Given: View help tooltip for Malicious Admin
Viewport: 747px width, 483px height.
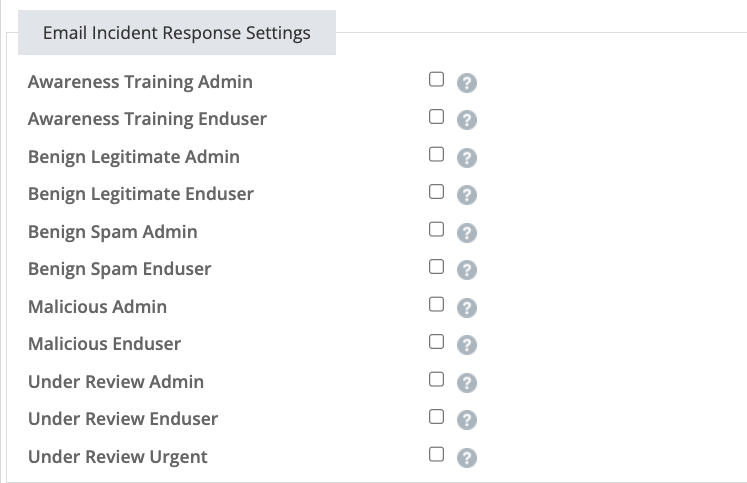Looking at the screenshot, I should [467, 308].
